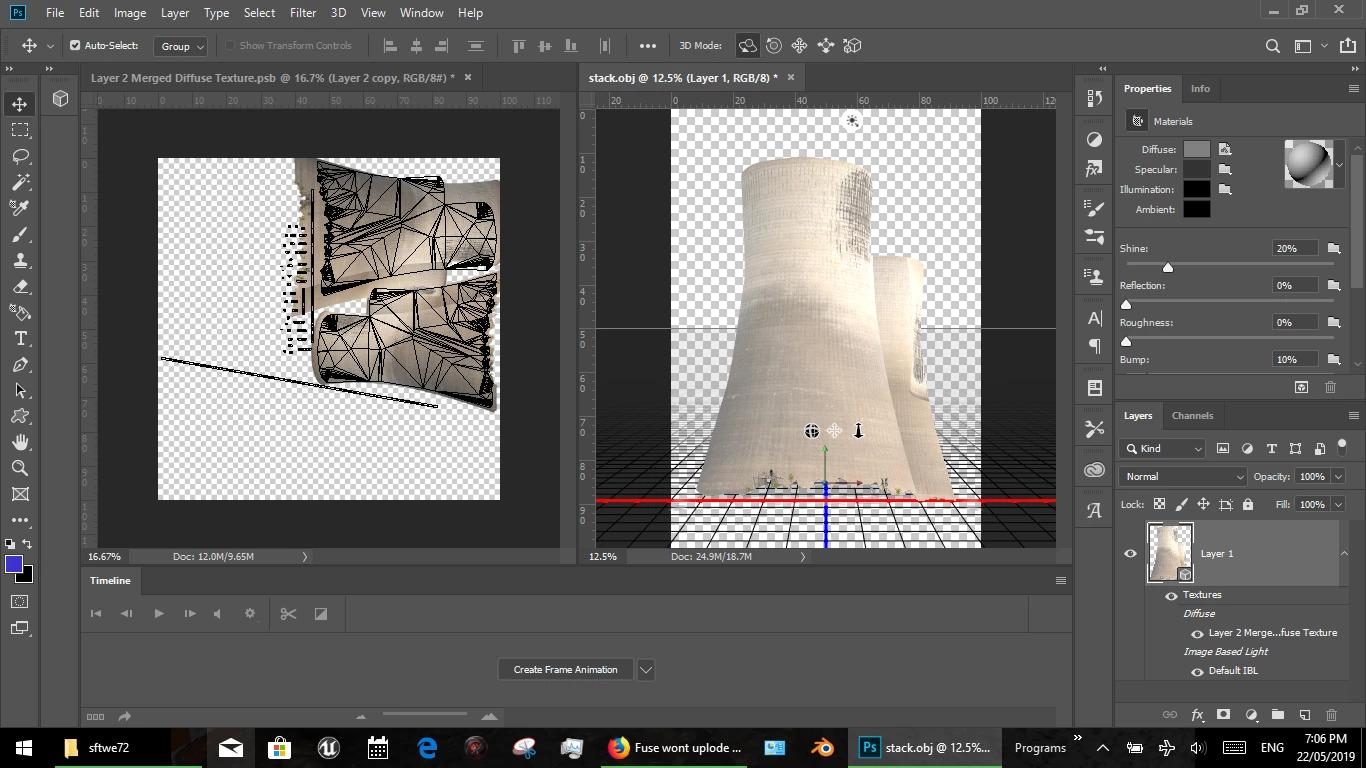
Task: Open Blender from the taskbar
Action: click(822, 747)
